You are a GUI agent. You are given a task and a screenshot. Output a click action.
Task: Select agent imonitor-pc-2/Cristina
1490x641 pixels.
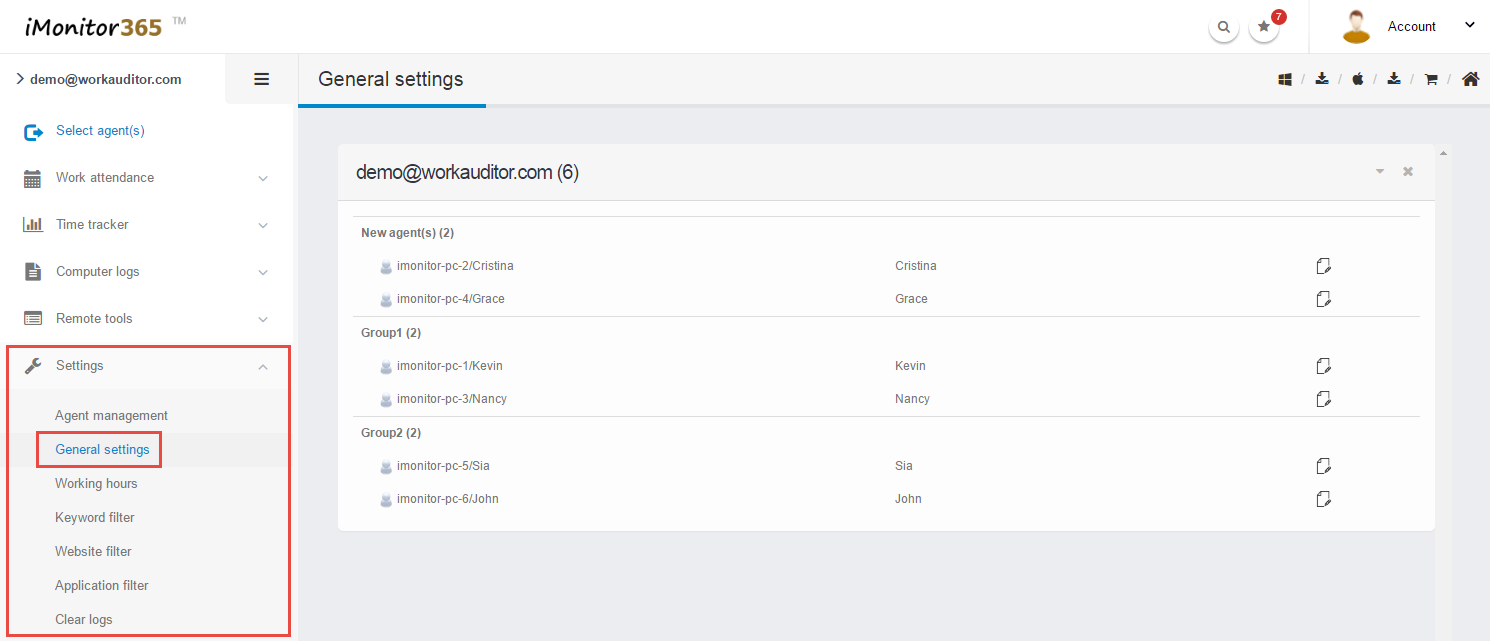pyautogui.click(x=455, y=266)
